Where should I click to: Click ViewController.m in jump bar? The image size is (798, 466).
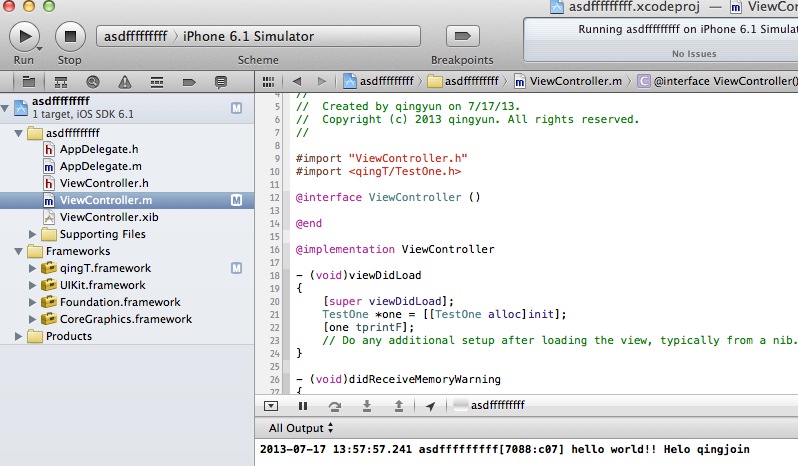tap(568, 81)
